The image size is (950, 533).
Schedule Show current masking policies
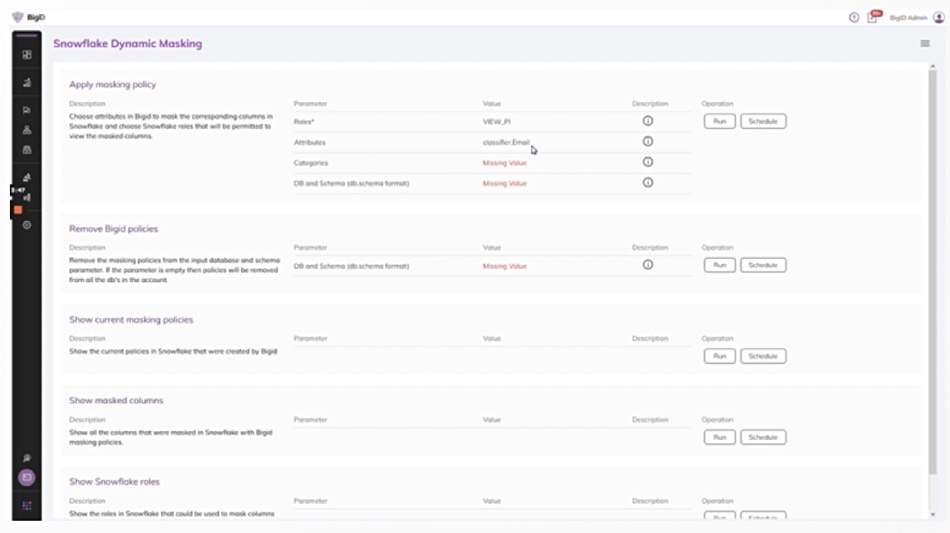[x=763, y=356]
